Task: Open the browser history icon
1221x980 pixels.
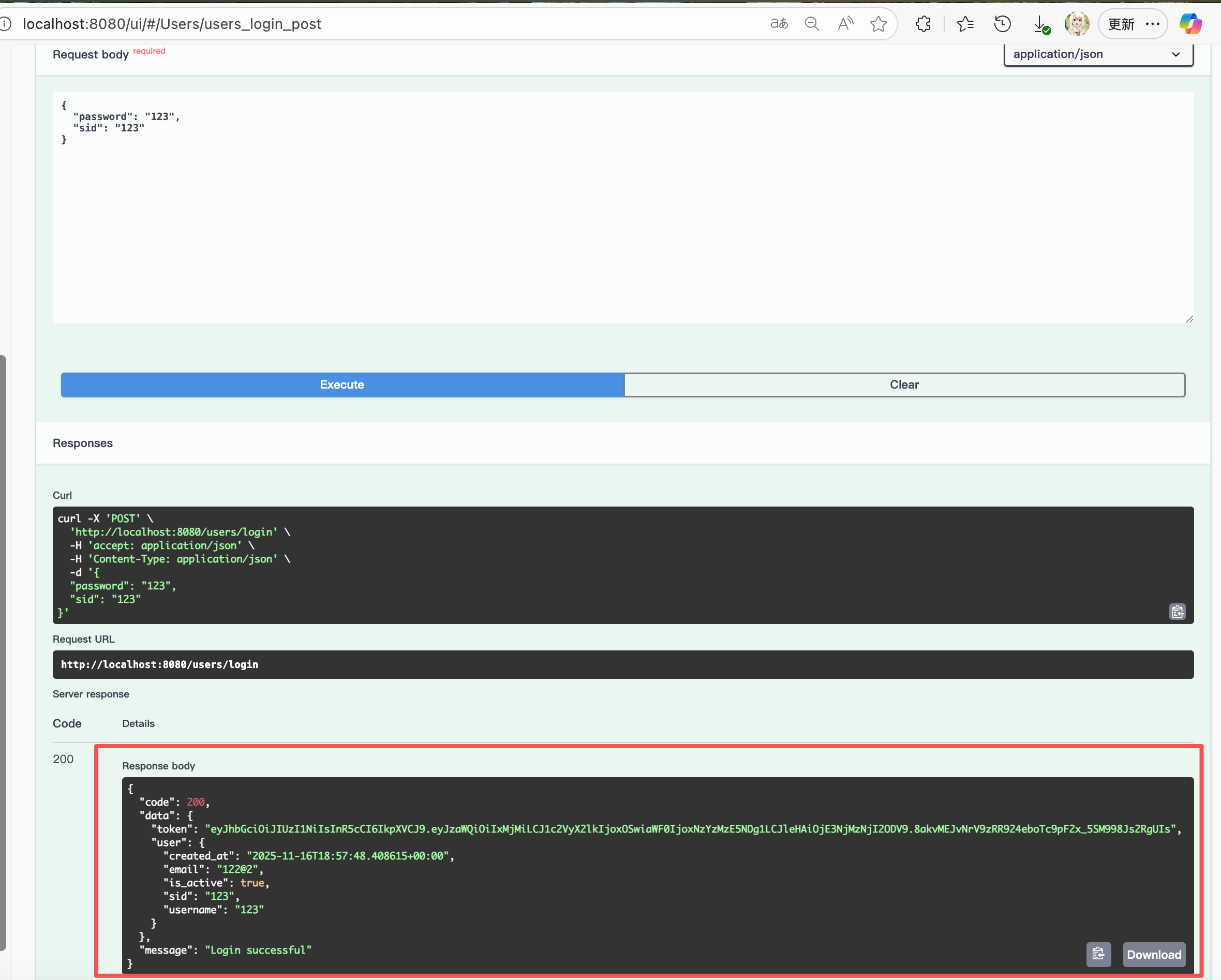Action: (1002, 24)
